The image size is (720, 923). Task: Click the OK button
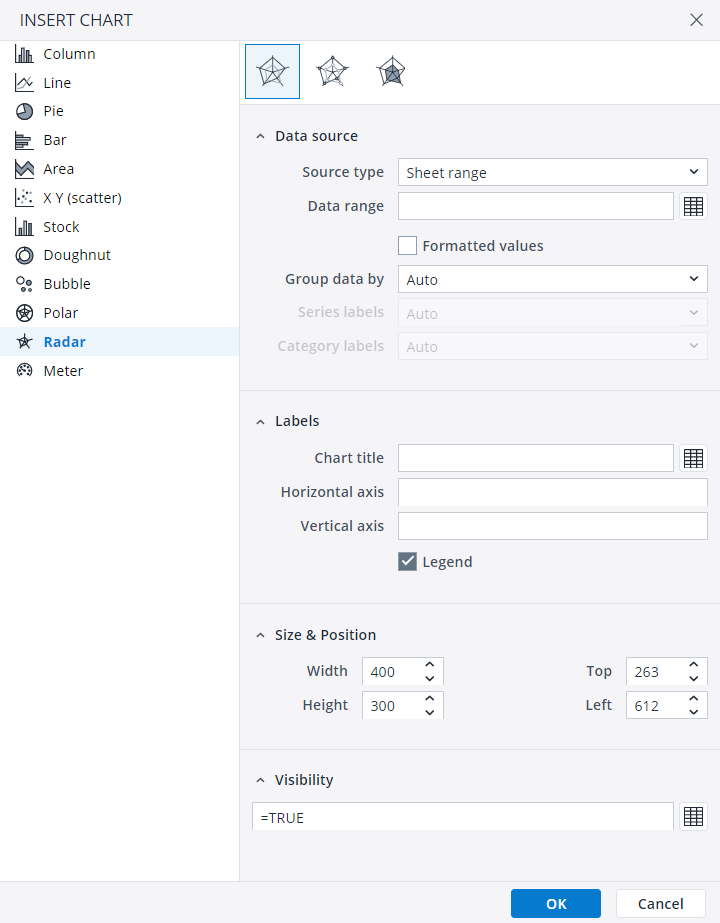pos(555,904)
